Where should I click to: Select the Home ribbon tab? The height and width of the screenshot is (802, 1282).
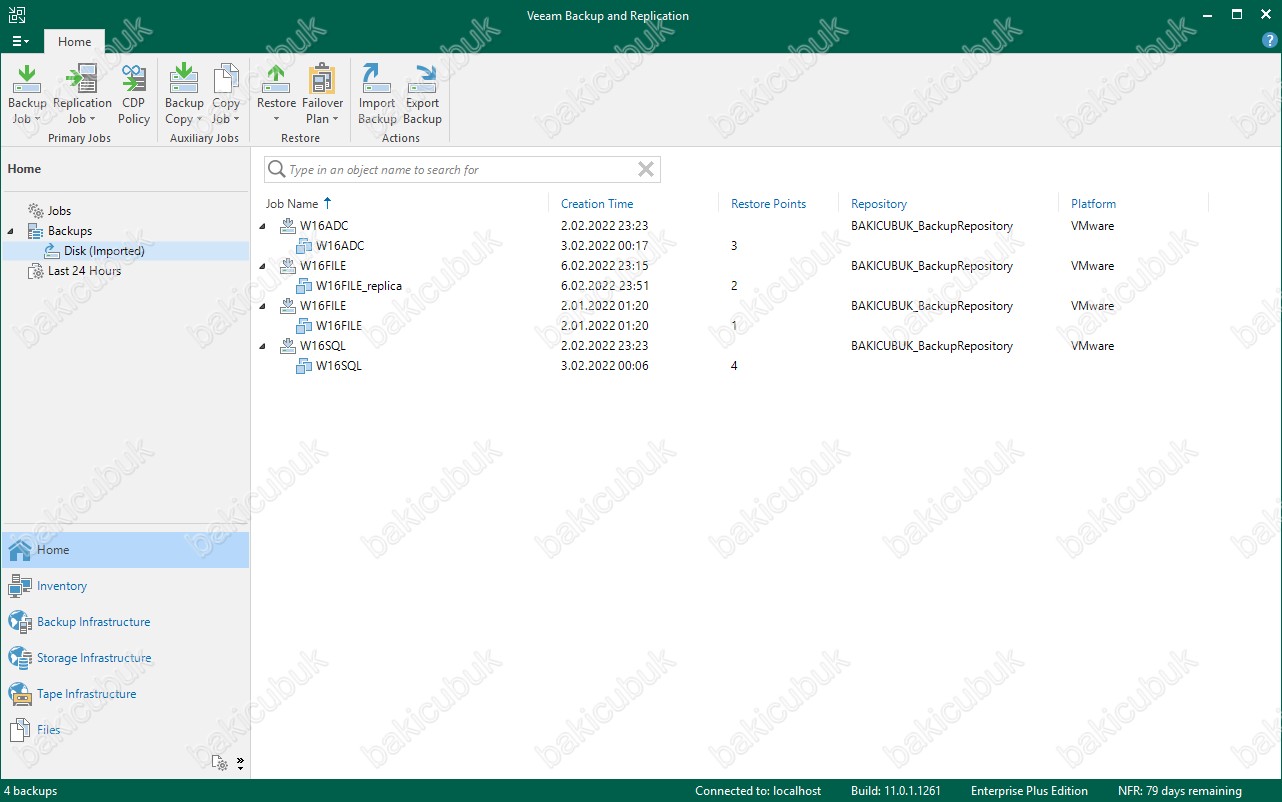(x=74, y=42)
